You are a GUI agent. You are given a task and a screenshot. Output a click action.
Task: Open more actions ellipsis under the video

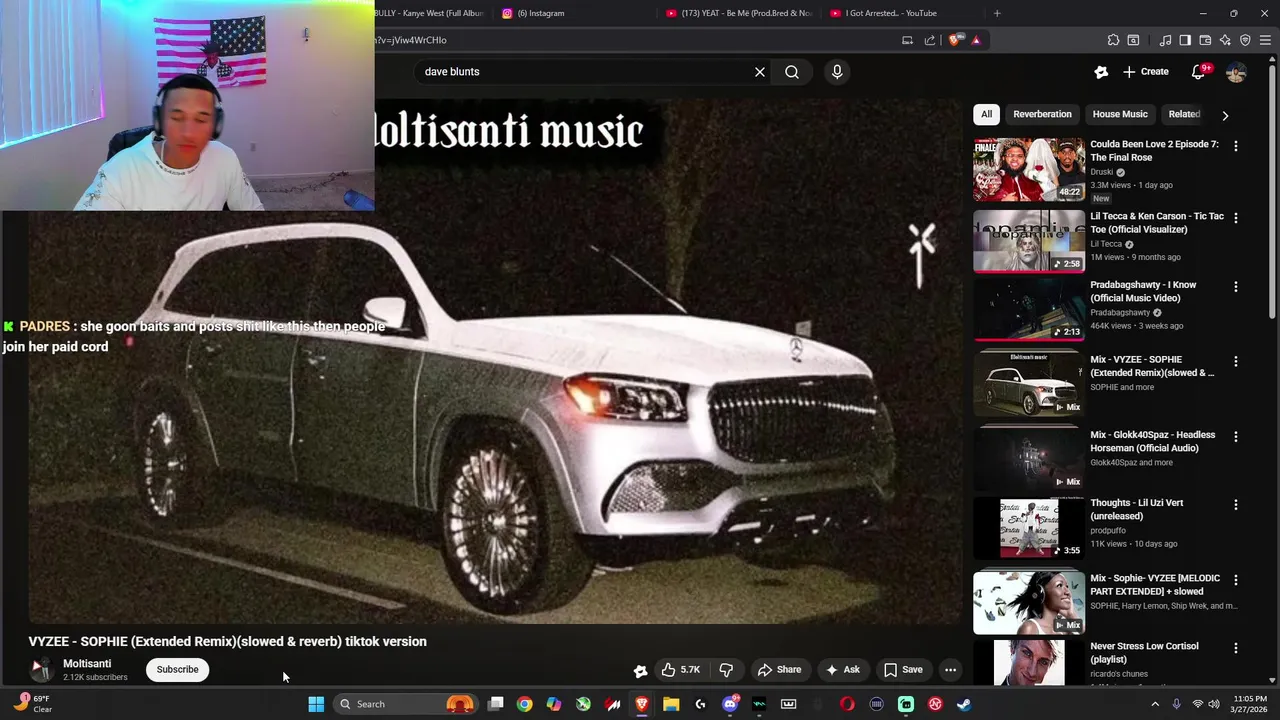(x=951, y=669)
